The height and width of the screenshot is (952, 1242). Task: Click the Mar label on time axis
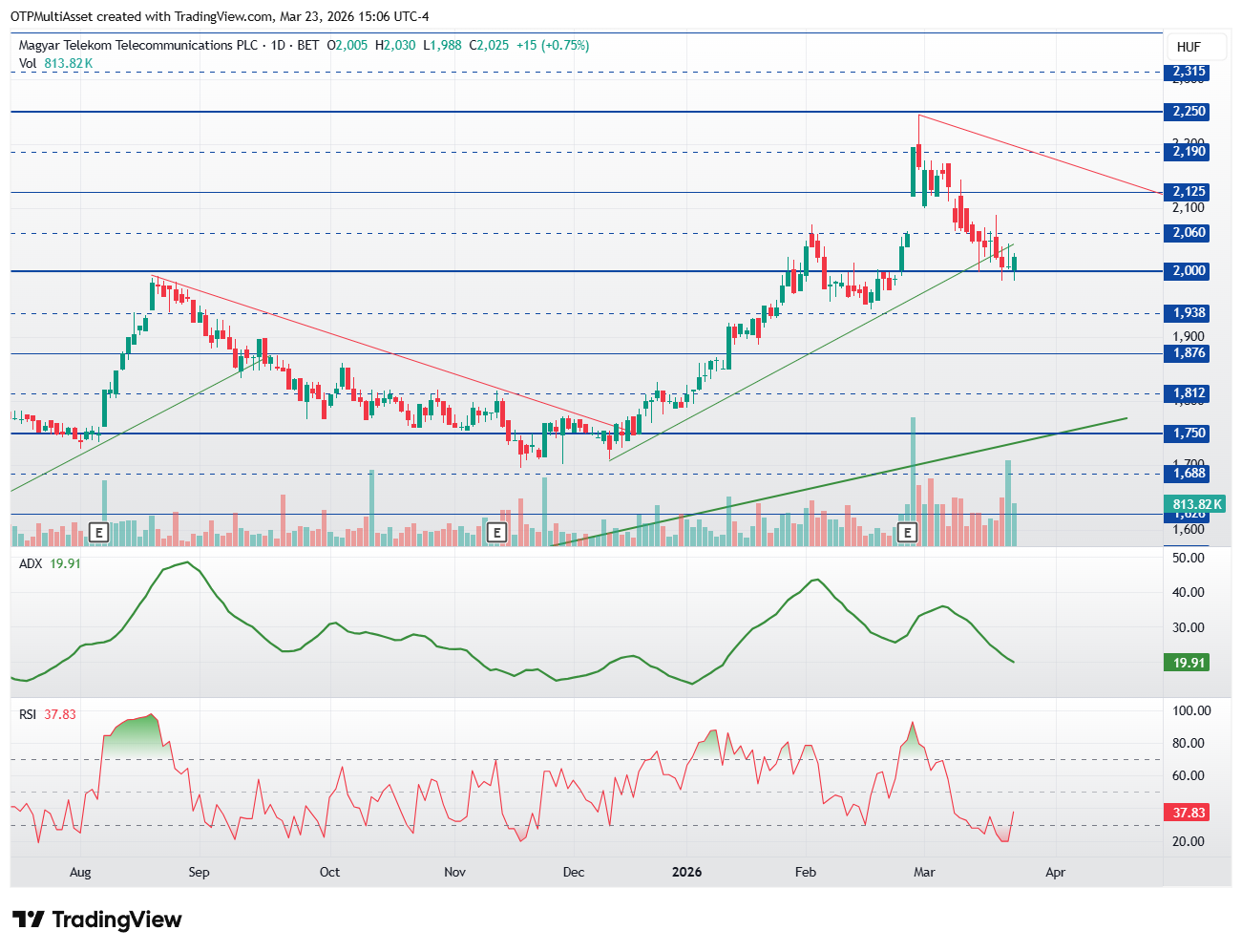(923, 872)
